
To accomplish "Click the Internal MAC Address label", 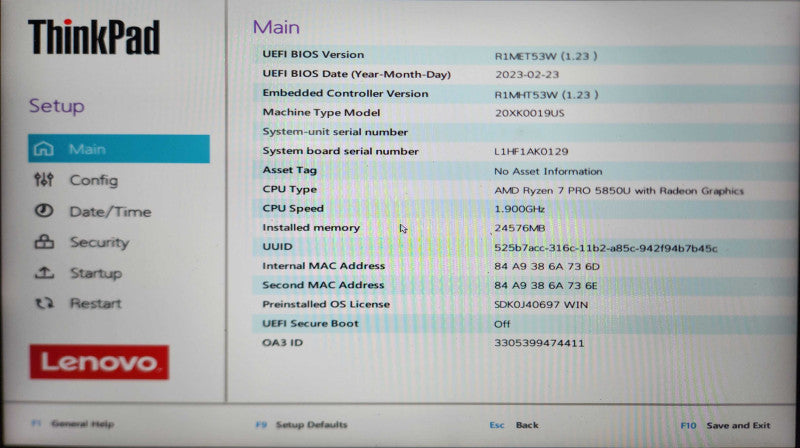I will (323, 266).
